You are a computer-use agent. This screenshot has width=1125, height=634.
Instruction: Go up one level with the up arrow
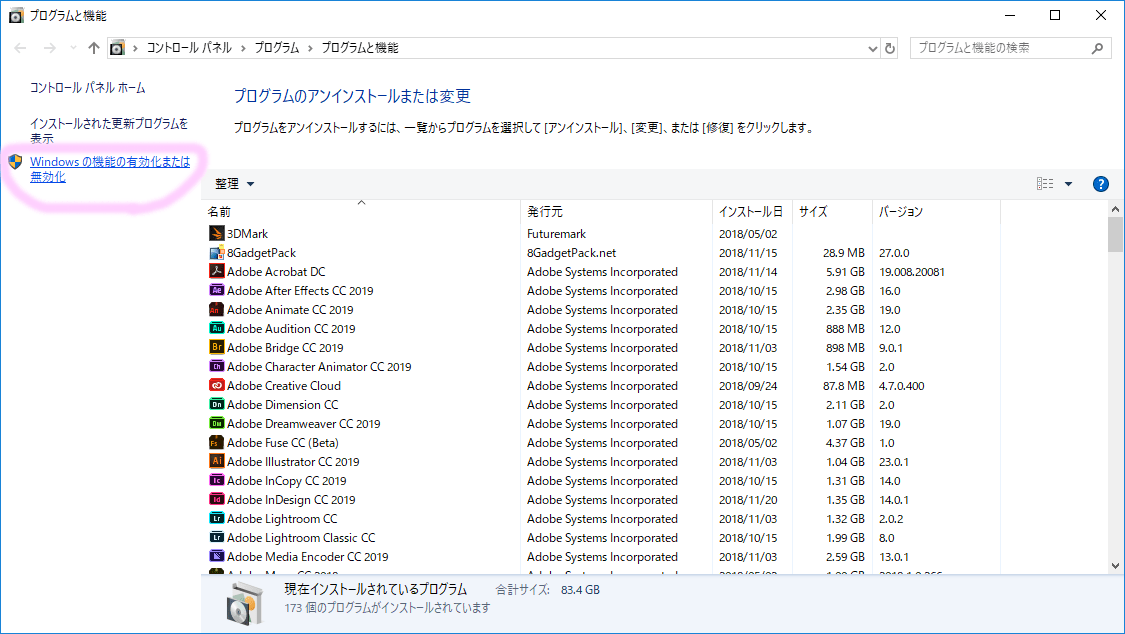pyautogui.click(x=93, y=48)
